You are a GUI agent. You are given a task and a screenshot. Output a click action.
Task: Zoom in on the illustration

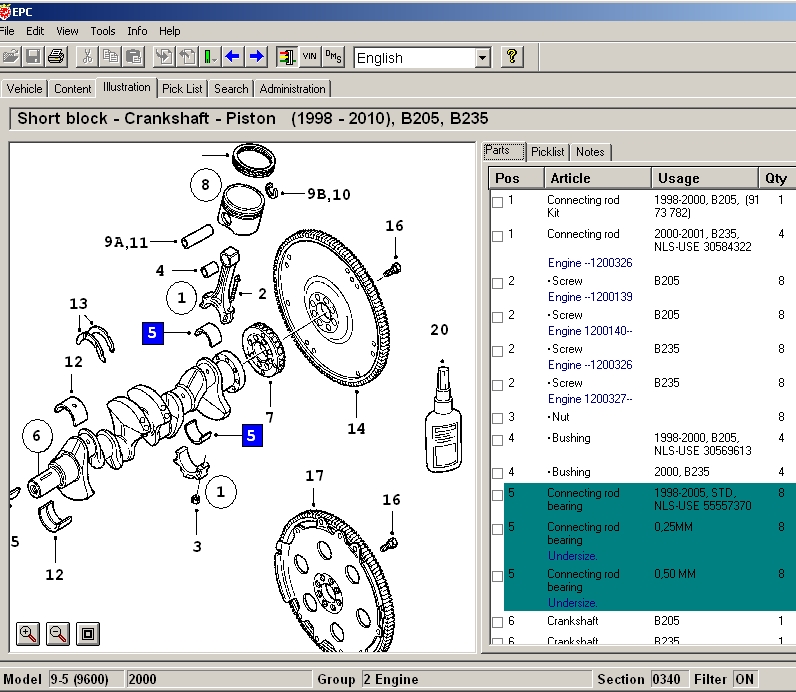[x=28, y=633]
